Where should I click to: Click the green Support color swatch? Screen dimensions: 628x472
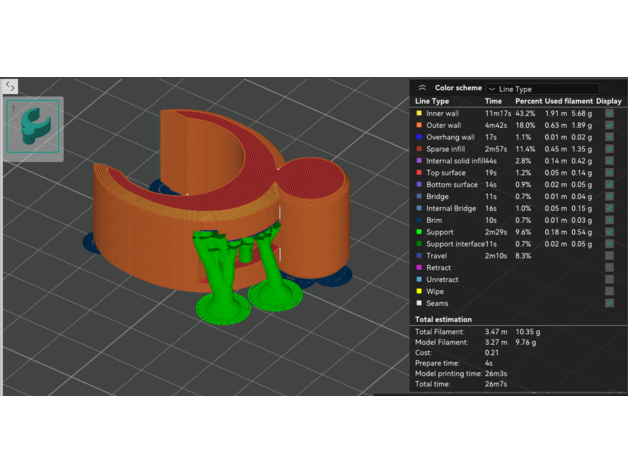pyautogui.click(x=418, y=232)
